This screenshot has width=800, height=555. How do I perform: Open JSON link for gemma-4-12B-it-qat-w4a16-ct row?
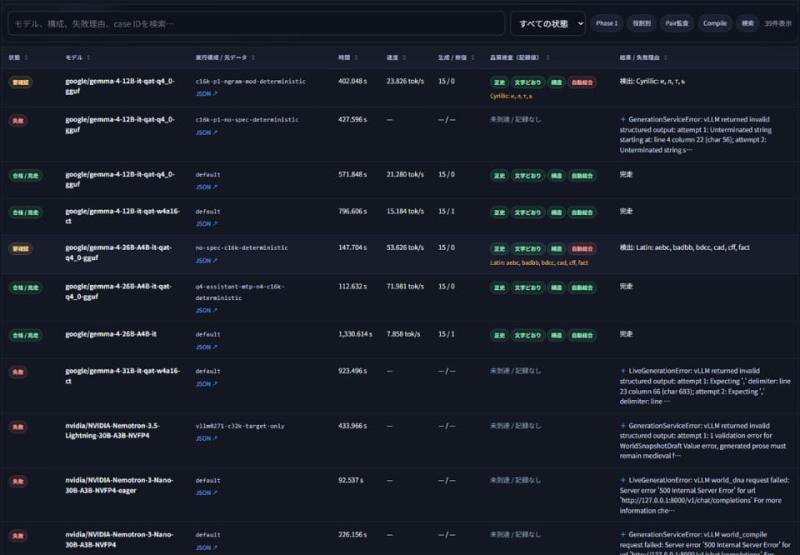[207, 224]
